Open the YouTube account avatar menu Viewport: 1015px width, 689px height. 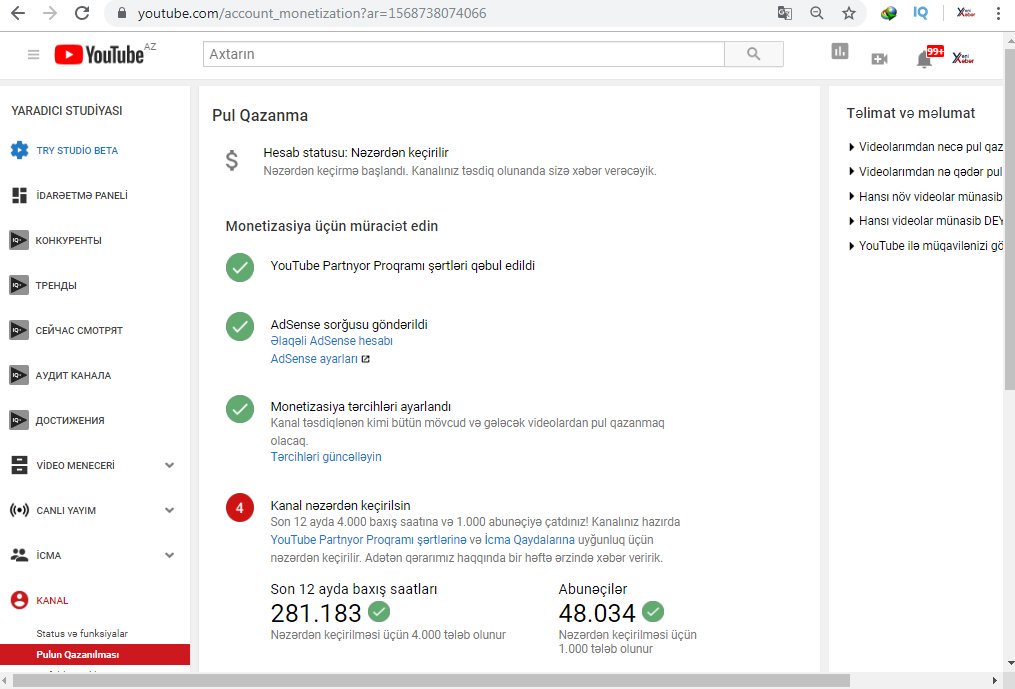click(x=963, y=58)
